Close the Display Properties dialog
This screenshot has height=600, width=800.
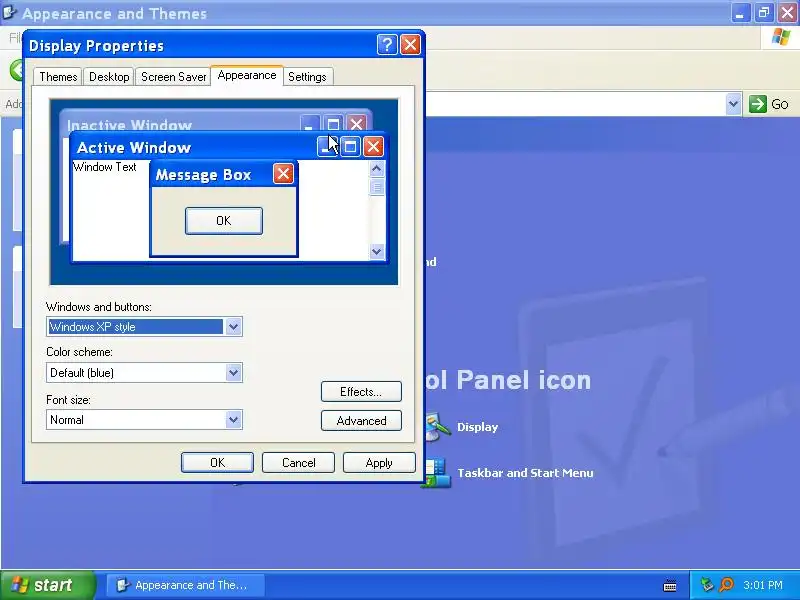(410, 45)
